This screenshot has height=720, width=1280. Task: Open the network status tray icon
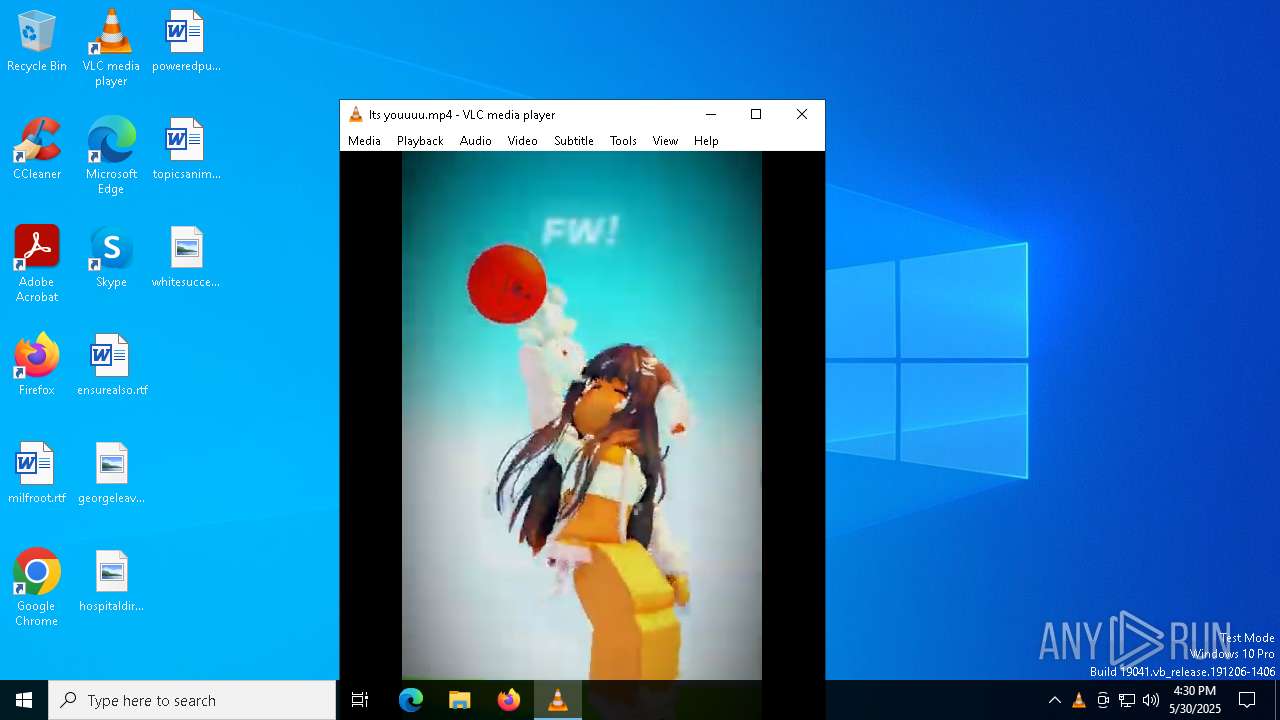(1127, 700)
